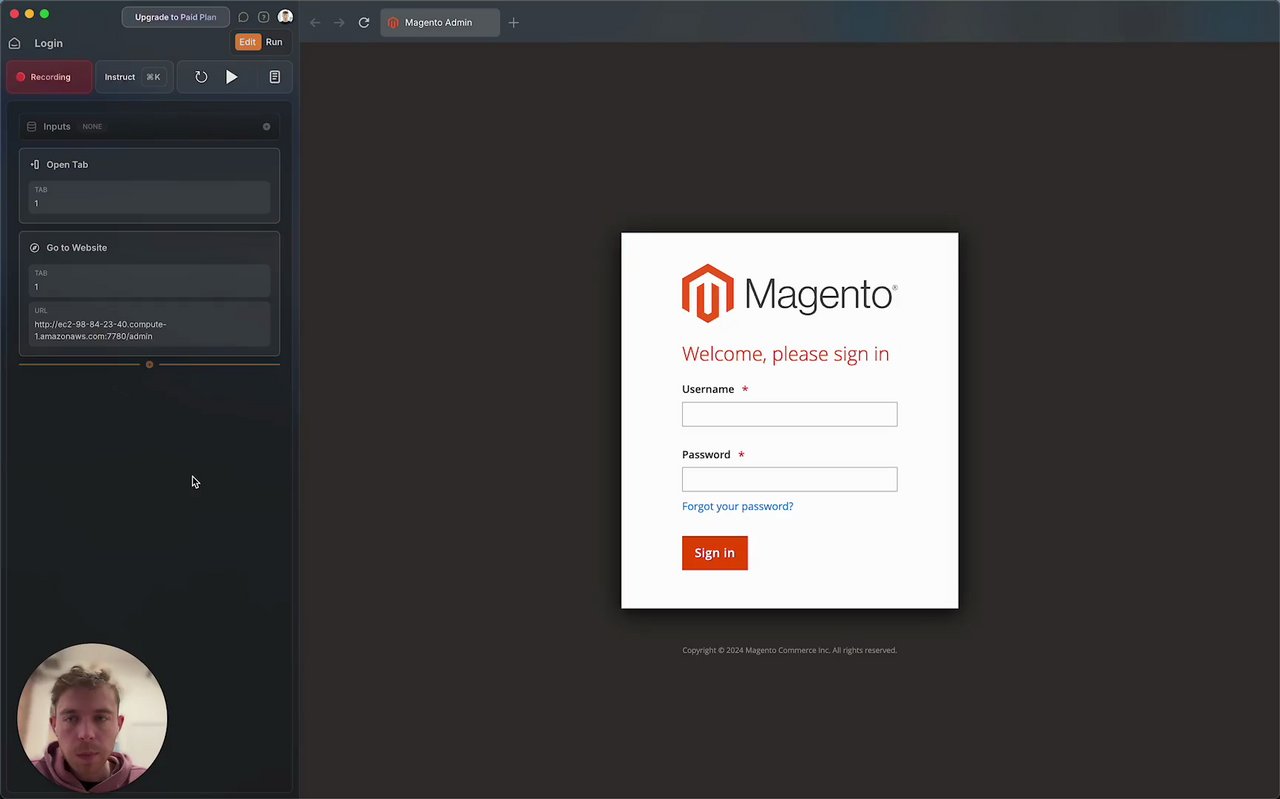Switch to Edit mode
The width and height of the screenshot is (1280, 799).
(x=247, y=42)
